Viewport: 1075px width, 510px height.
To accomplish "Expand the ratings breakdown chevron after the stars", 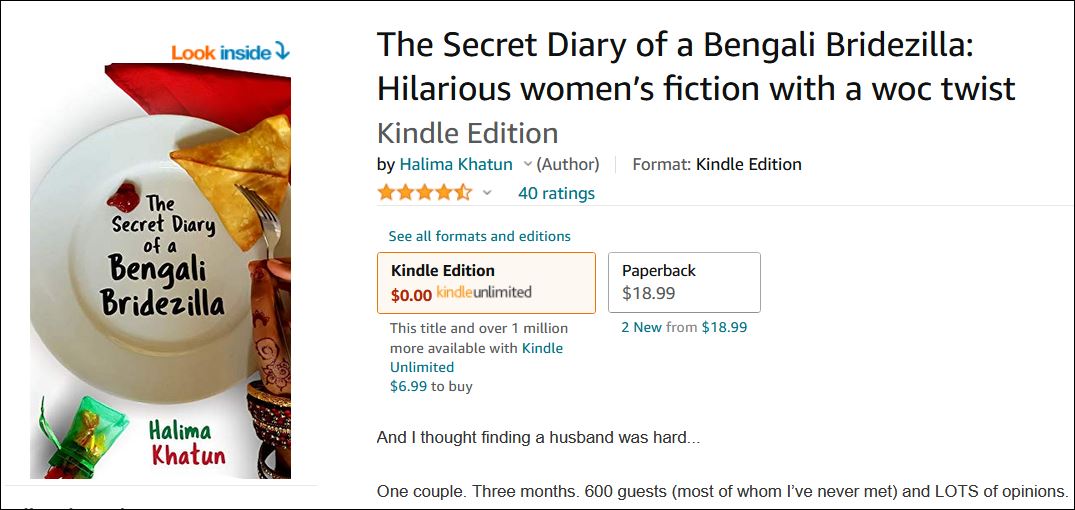I will [488, 193].
